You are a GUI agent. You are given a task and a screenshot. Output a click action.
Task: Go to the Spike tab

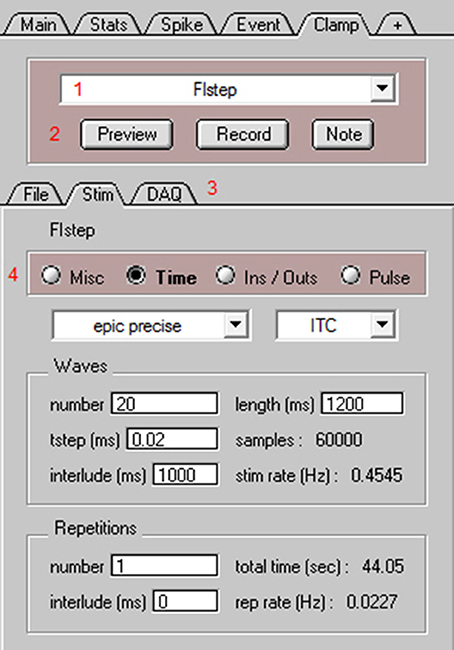(x=182, y=24)
